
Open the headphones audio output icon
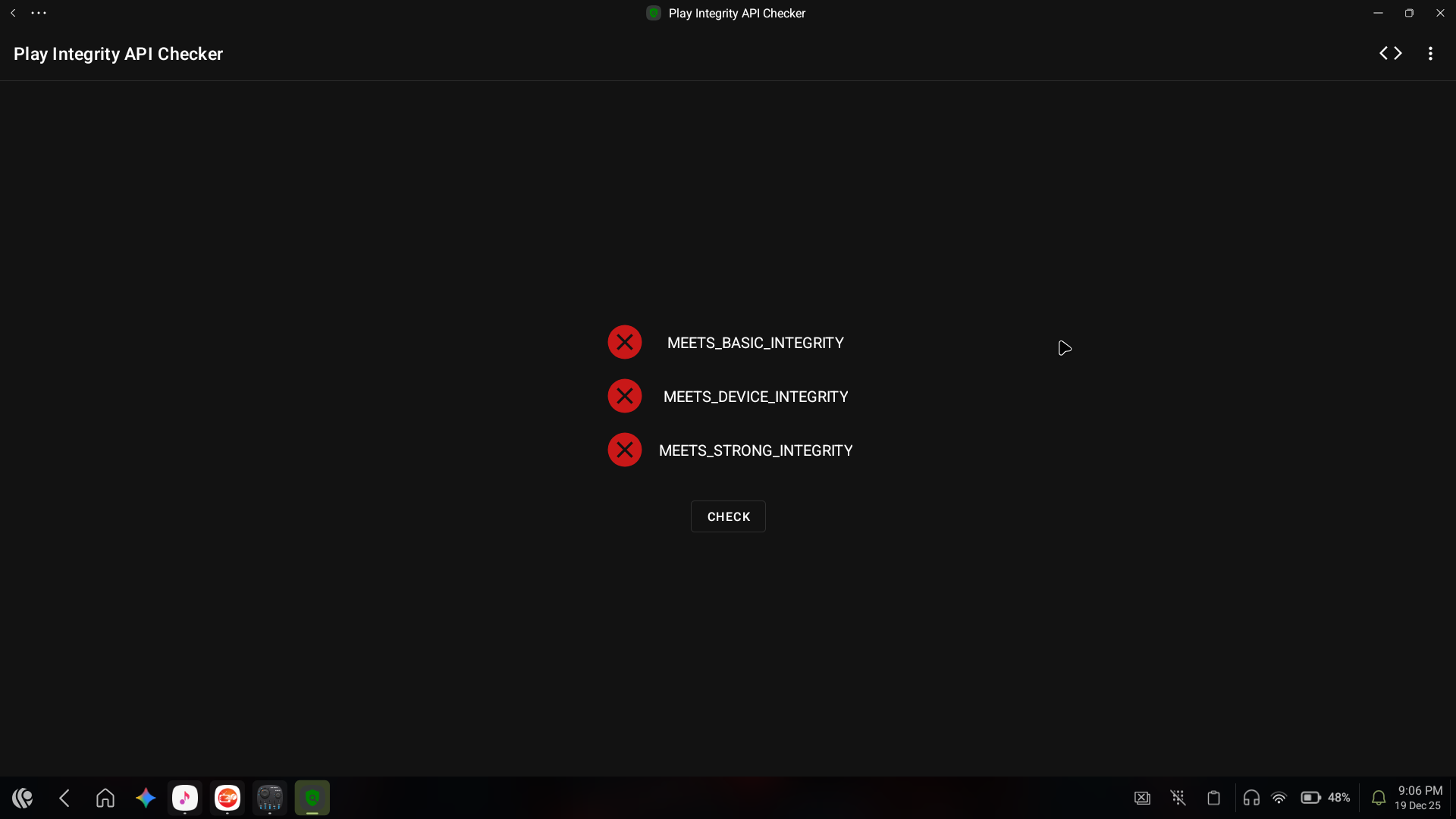1251,798
